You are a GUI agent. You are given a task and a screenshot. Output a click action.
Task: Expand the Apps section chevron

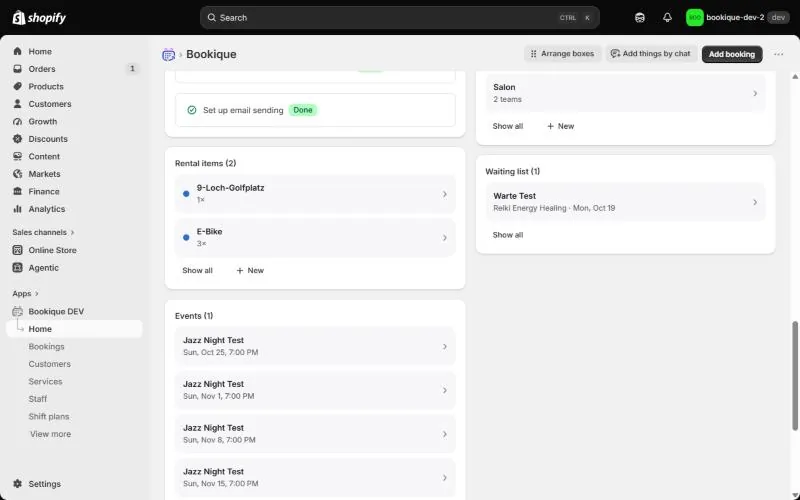tap(37, 294)
